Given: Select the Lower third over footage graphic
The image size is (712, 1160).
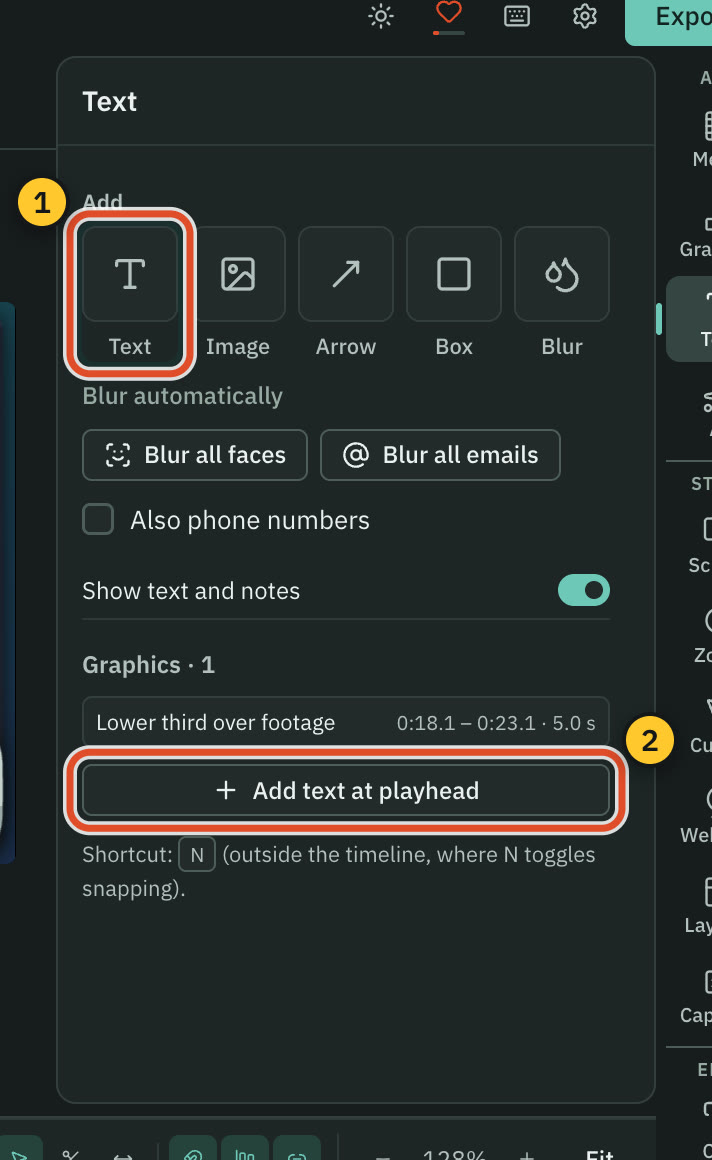Looking at the screenshot, I should point(346,722).
